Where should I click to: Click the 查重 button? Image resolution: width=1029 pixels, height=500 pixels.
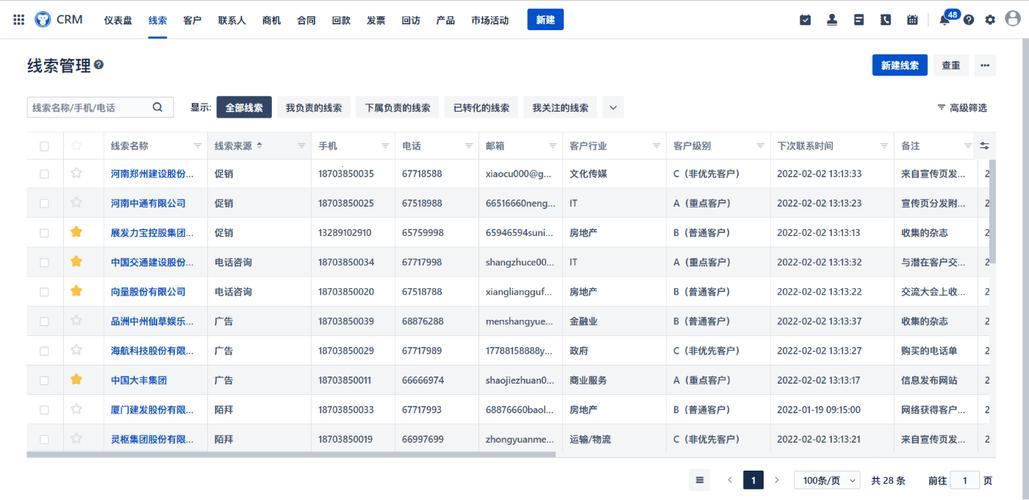coord(951,65)
